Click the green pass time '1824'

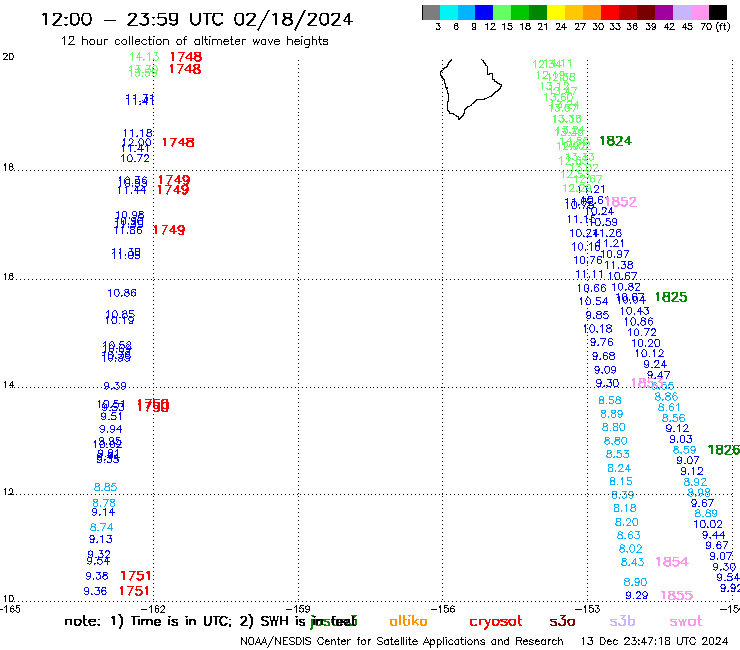tap(615, 141)
